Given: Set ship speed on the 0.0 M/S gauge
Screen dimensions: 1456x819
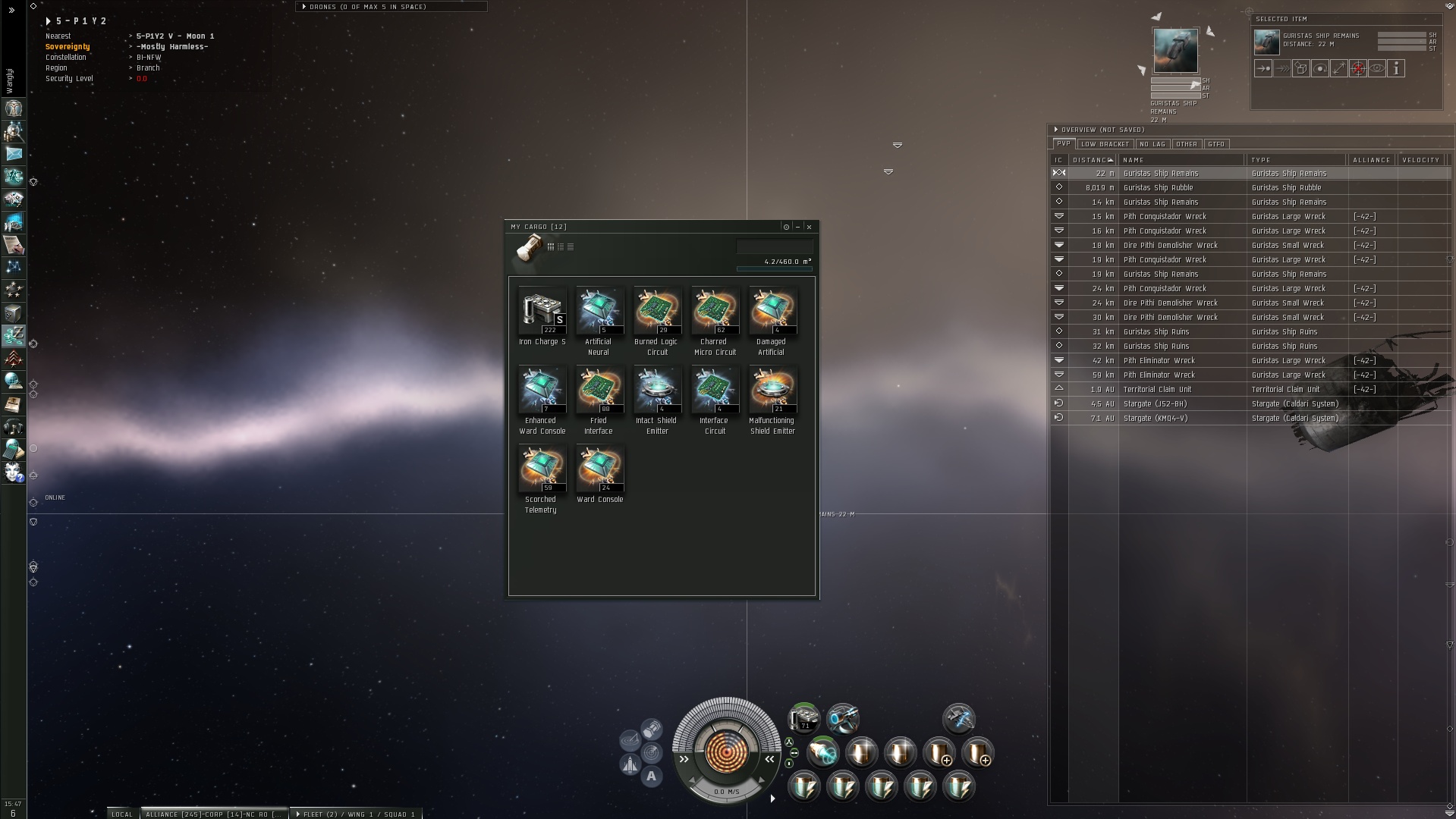Looking at the screenshot, I should pyautogui.click(x=727, y=792).
